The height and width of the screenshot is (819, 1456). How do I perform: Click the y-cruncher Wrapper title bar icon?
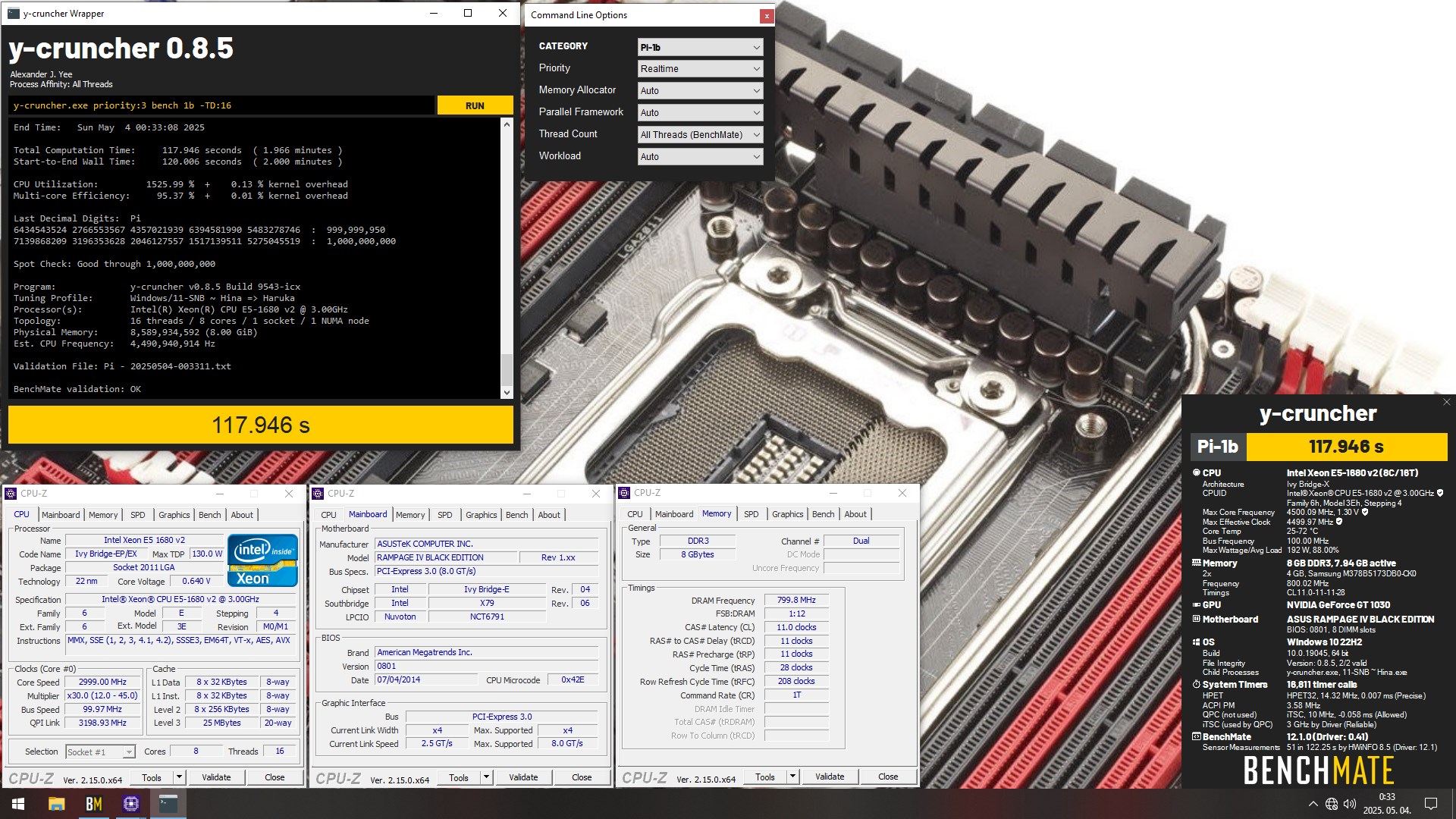click(13, 14)
